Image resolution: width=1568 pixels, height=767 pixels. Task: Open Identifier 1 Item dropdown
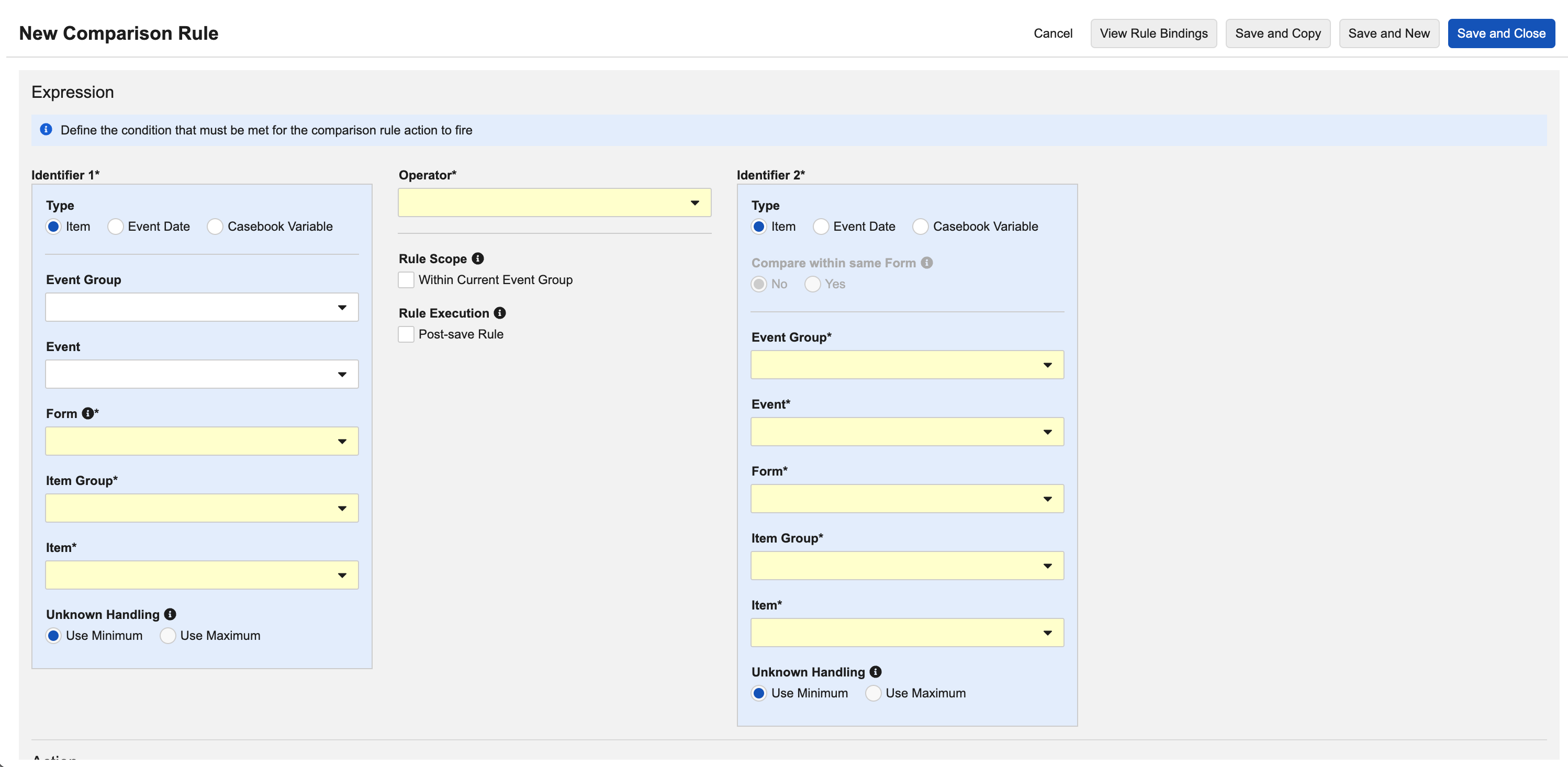201,574
